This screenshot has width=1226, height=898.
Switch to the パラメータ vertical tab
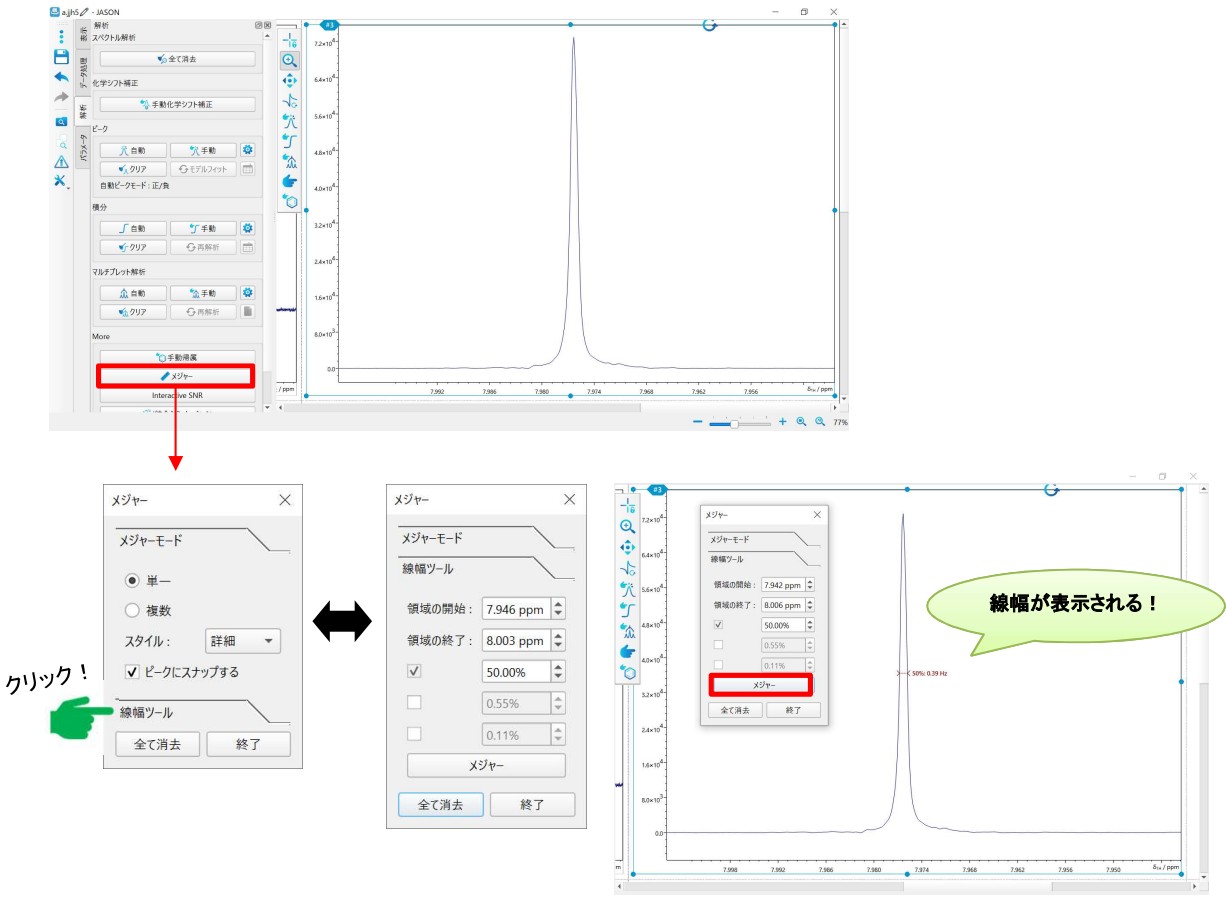tap(83, 150)
